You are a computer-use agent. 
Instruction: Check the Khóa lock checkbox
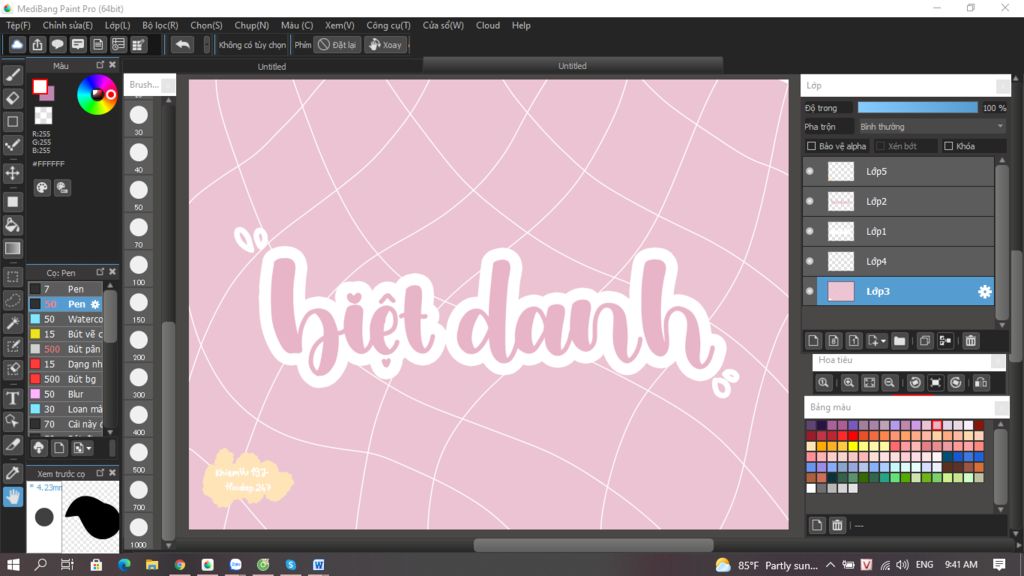948,146
